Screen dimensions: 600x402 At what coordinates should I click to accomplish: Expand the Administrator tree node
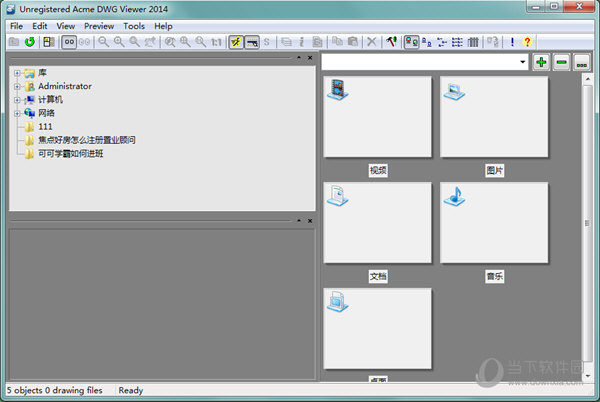pos(17,86)
